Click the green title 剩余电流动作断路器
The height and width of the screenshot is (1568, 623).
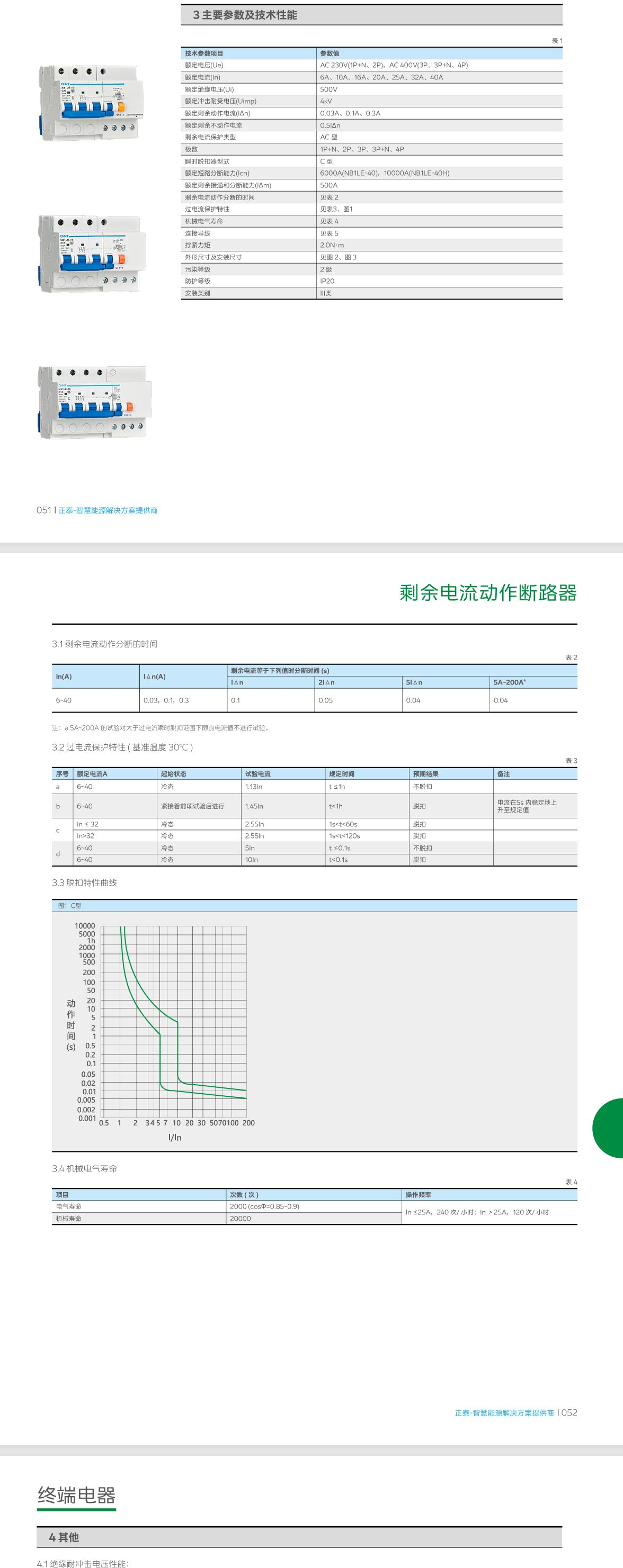click(488, 592)
